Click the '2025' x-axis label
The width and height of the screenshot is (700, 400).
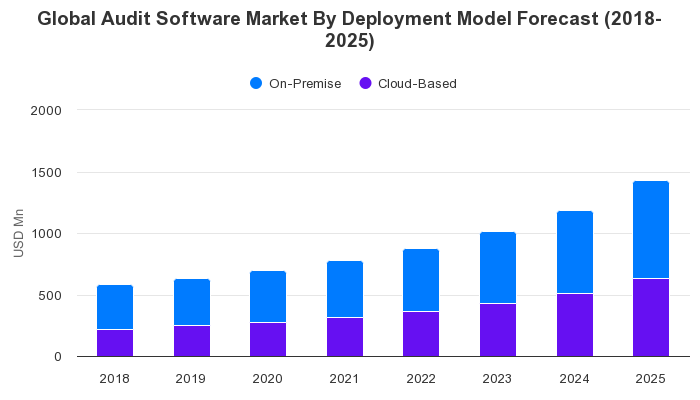click(650, 379)
